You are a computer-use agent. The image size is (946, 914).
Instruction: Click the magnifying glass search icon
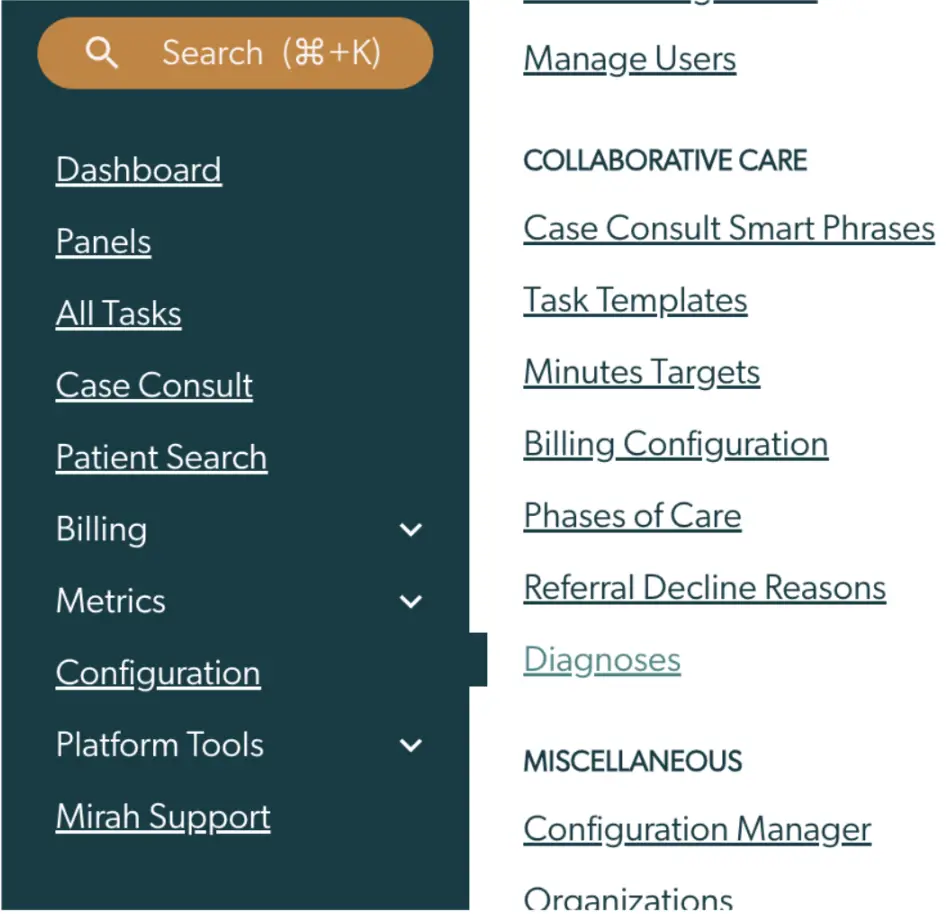[x=103, y=53]
